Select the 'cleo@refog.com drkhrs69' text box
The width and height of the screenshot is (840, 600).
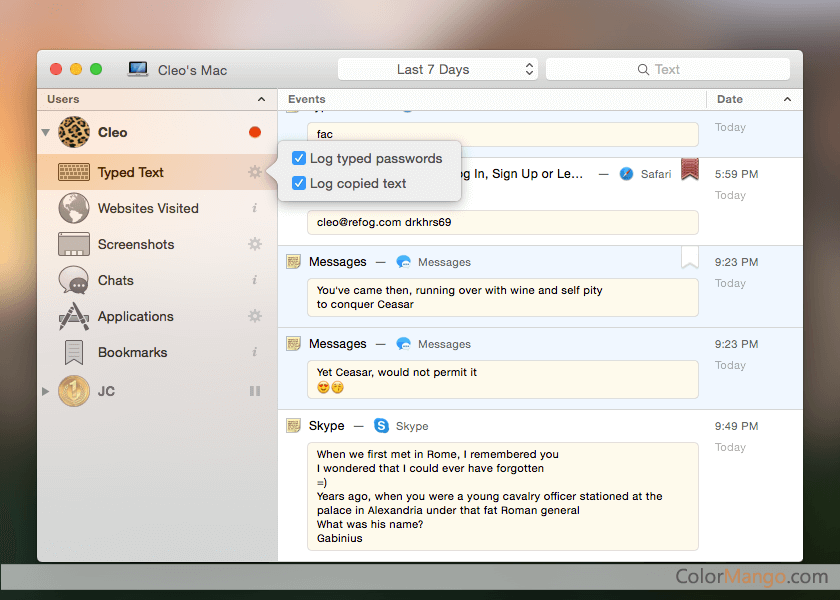pos(502,222)
